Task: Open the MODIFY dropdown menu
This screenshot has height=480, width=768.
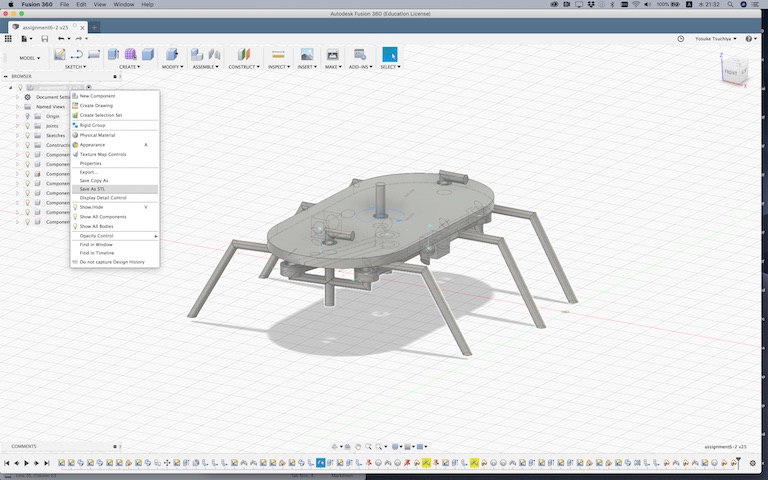Action: click(172, 67)
